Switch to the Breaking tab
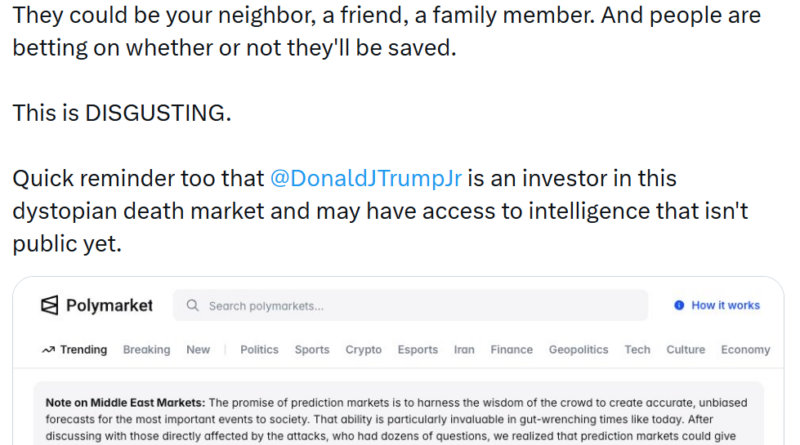Screen dimensions: 800x445 click(x=146, y=350)
